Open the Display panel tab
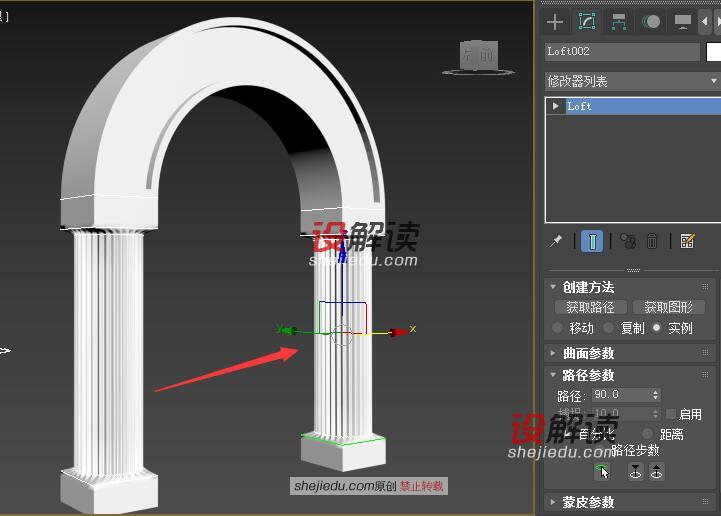 pyautogui.click(x=683, y=21)
